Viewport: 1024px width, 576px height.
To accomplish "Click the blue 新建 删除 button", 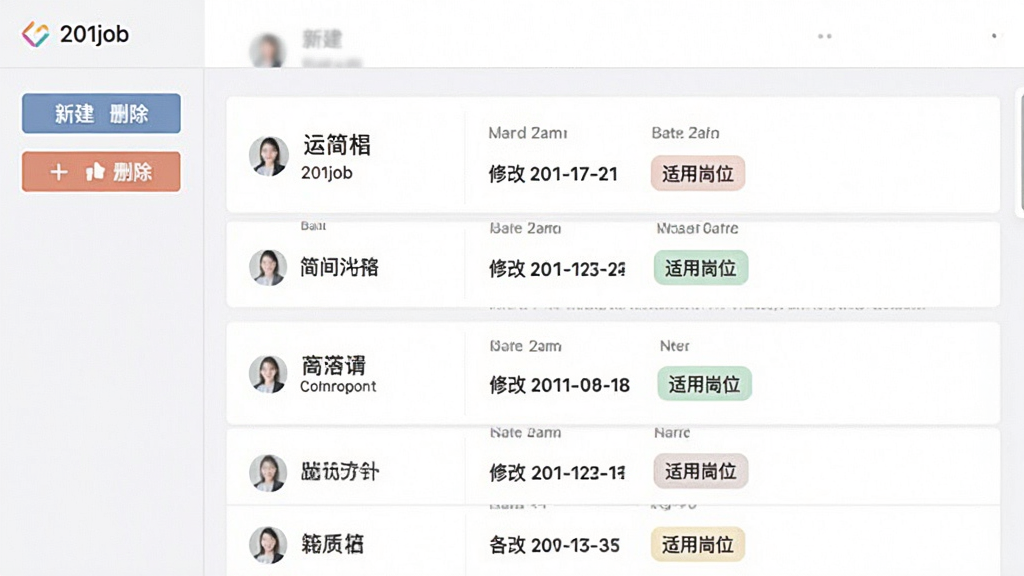I will click(x=101, y=114).
